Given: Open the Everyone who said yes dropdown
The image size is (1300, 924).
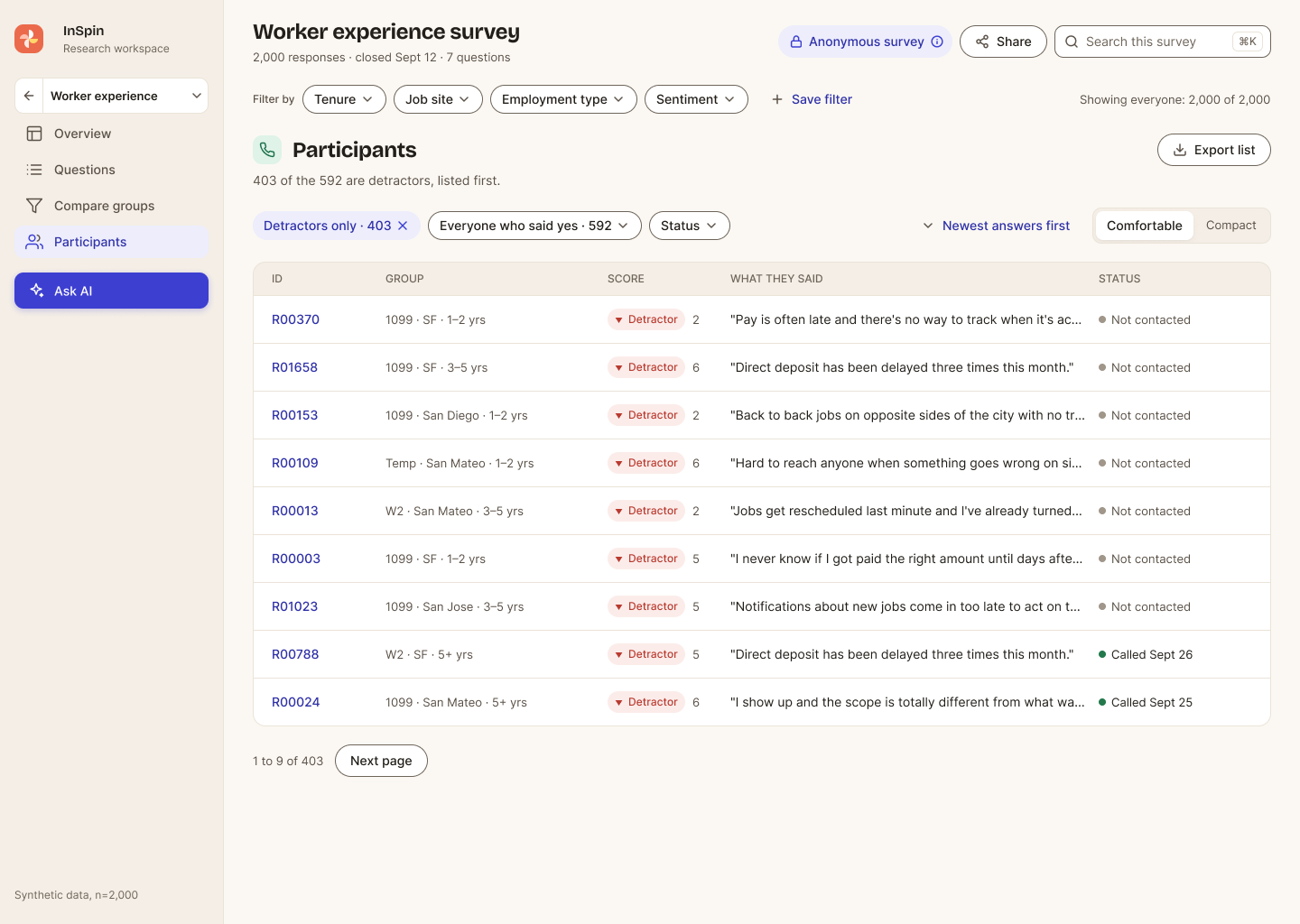Looking at the screenshot, I should coord(534,226).
